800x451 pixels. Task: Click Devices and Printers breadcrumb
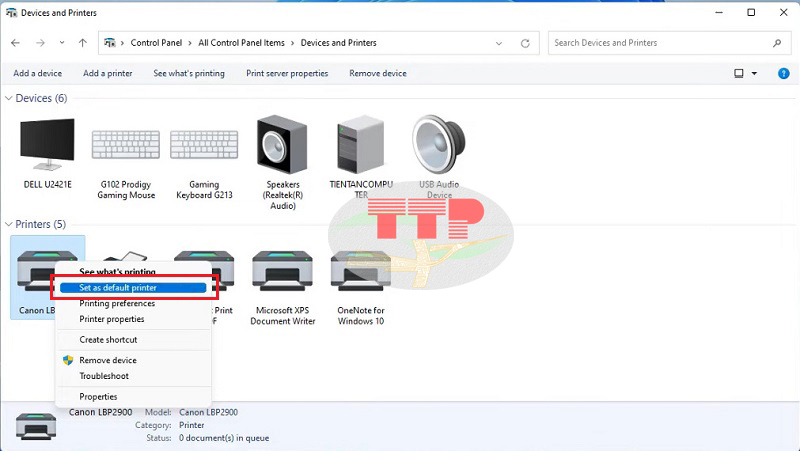[339, 43]
